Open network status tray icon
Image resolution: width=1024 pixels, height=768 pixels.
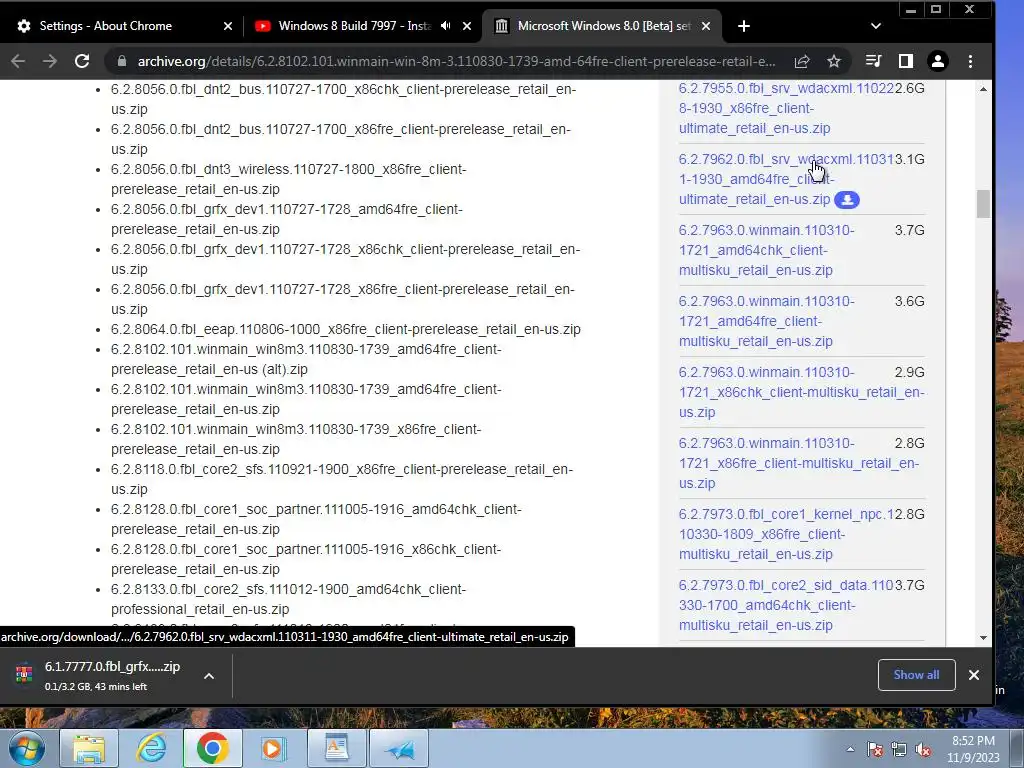[x=899, y=749]
